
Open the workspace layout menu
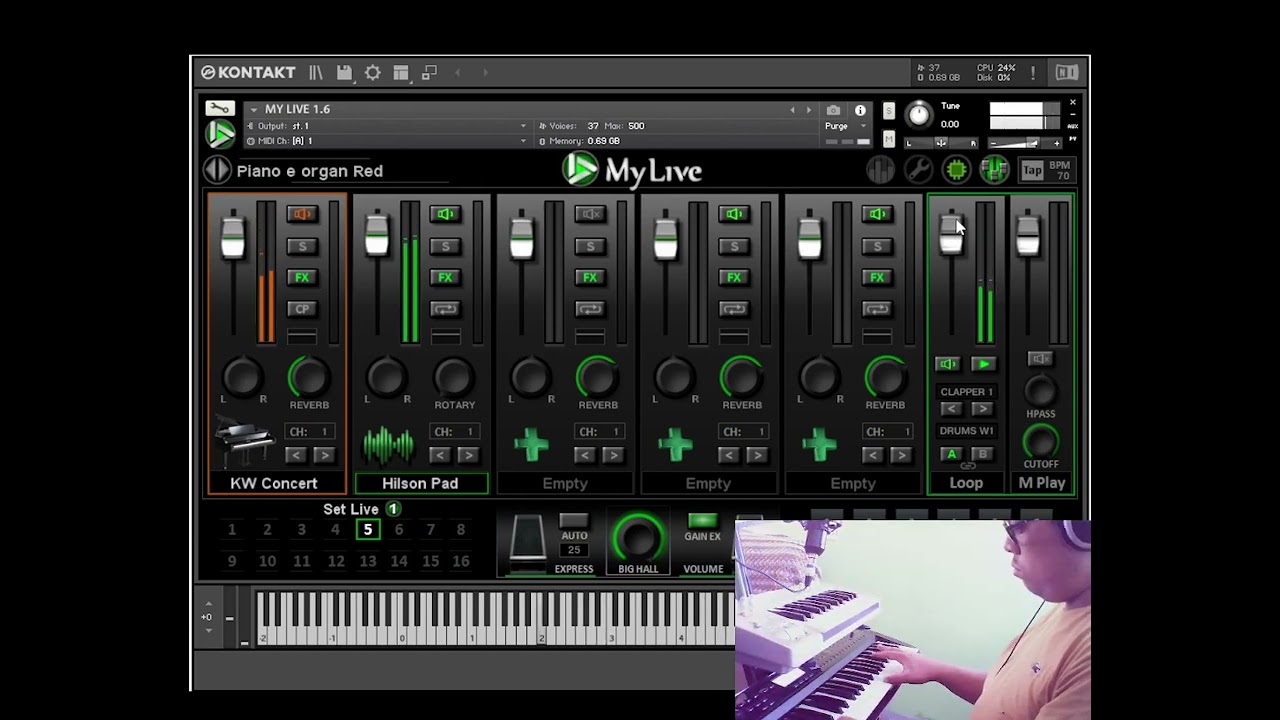401,73
